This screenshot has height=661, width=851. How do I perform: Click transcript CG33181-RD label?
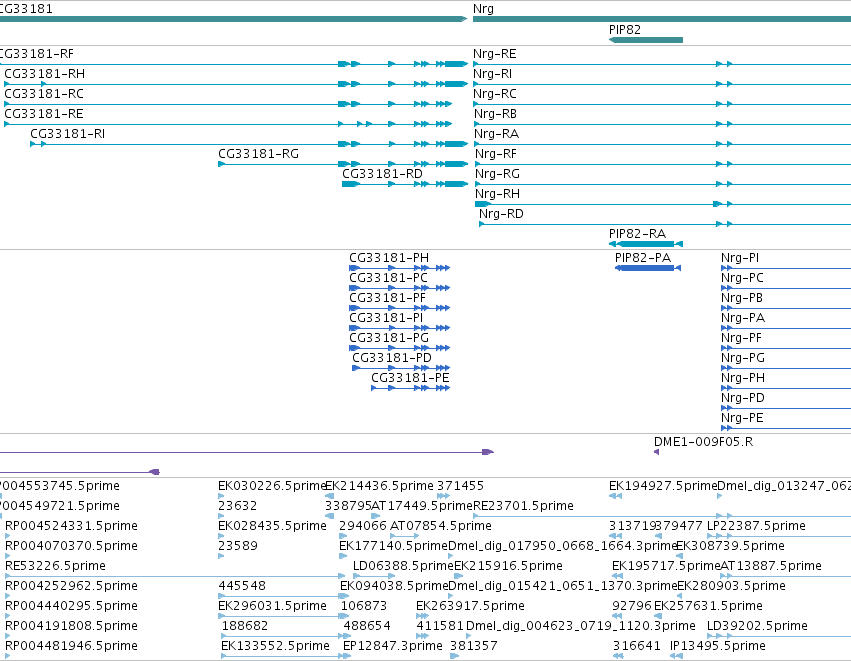pos(382,174)
